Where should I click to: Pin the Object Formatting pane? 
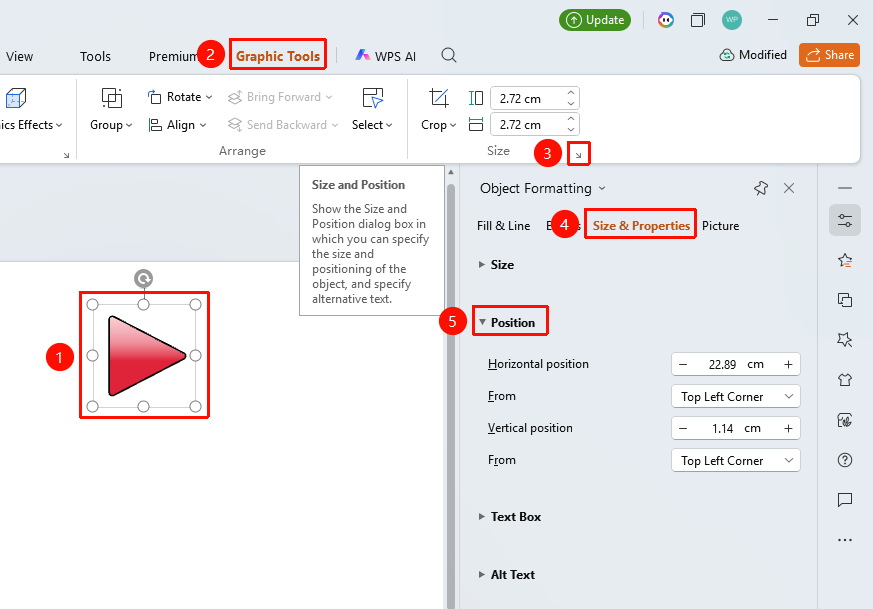761,188
